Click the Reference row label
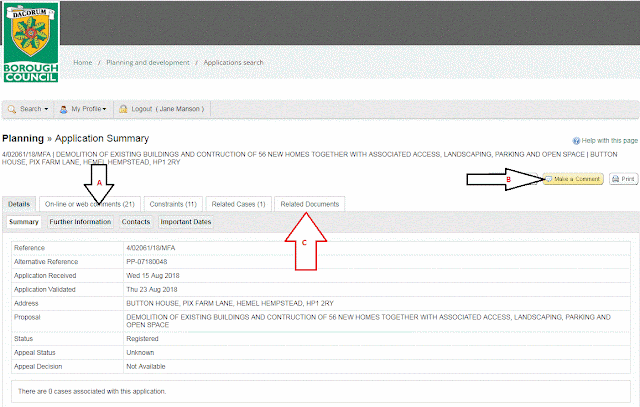 [x=29, y=248]
